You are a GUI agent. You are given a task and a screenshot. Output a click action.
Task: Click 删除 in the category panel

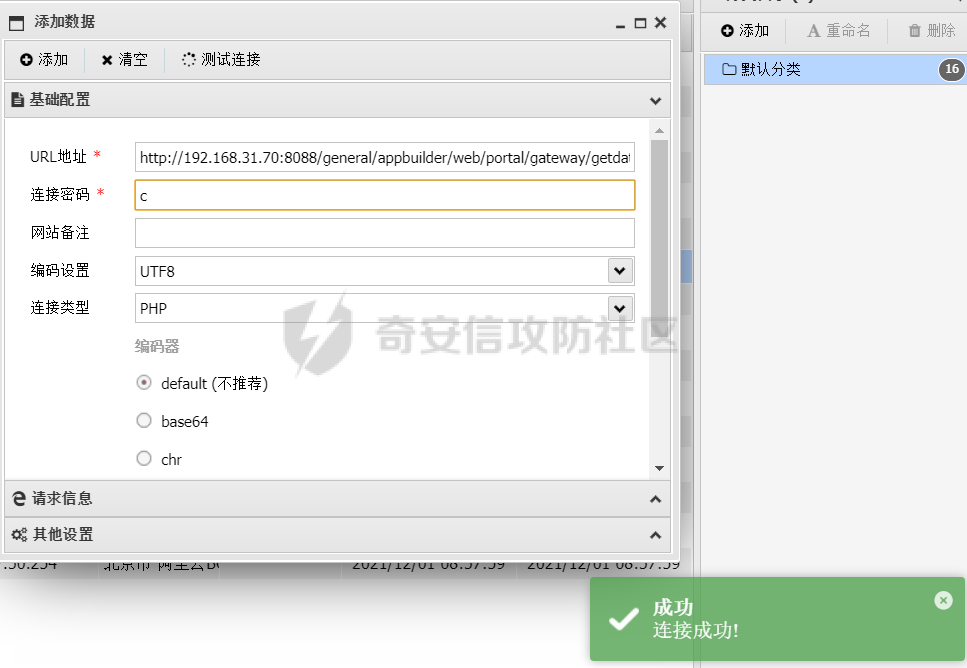pyautogui.click(x=932, y=30)
